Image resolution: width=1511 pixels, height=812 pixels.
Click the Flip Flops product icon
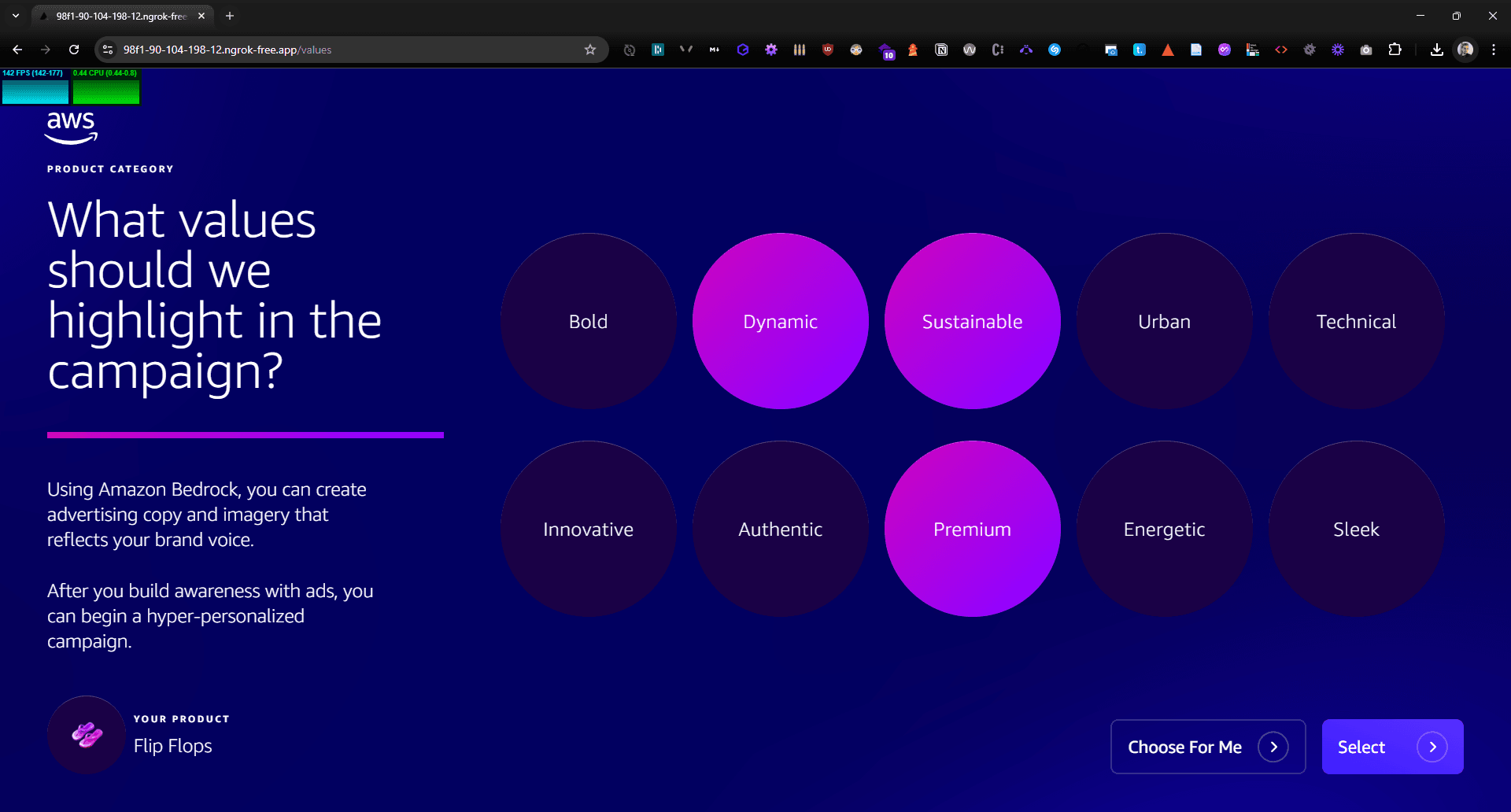(87, 735)
